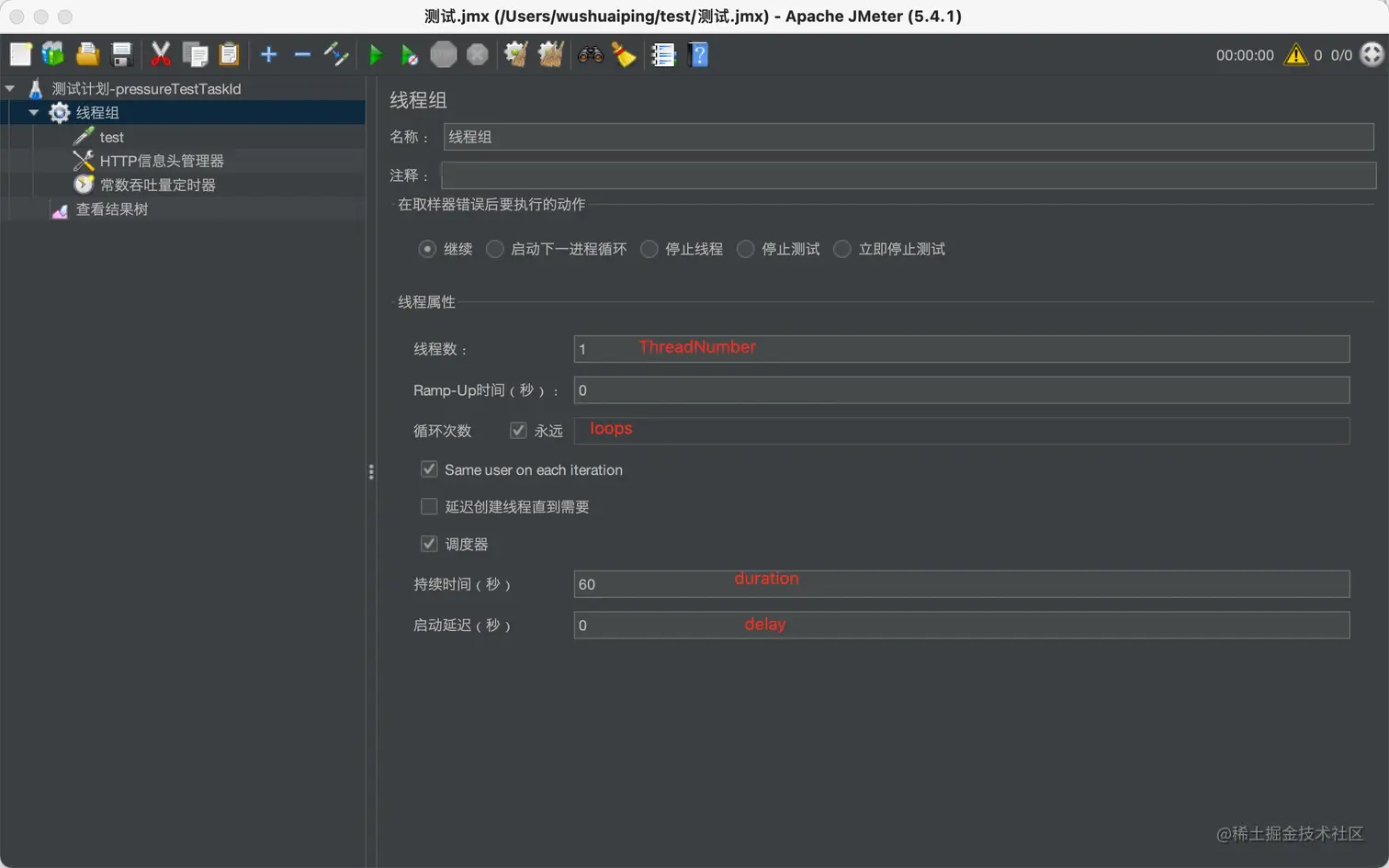Click the 循环次数 input field
The height and width of the screenshot is (868, 1389).
962,431
